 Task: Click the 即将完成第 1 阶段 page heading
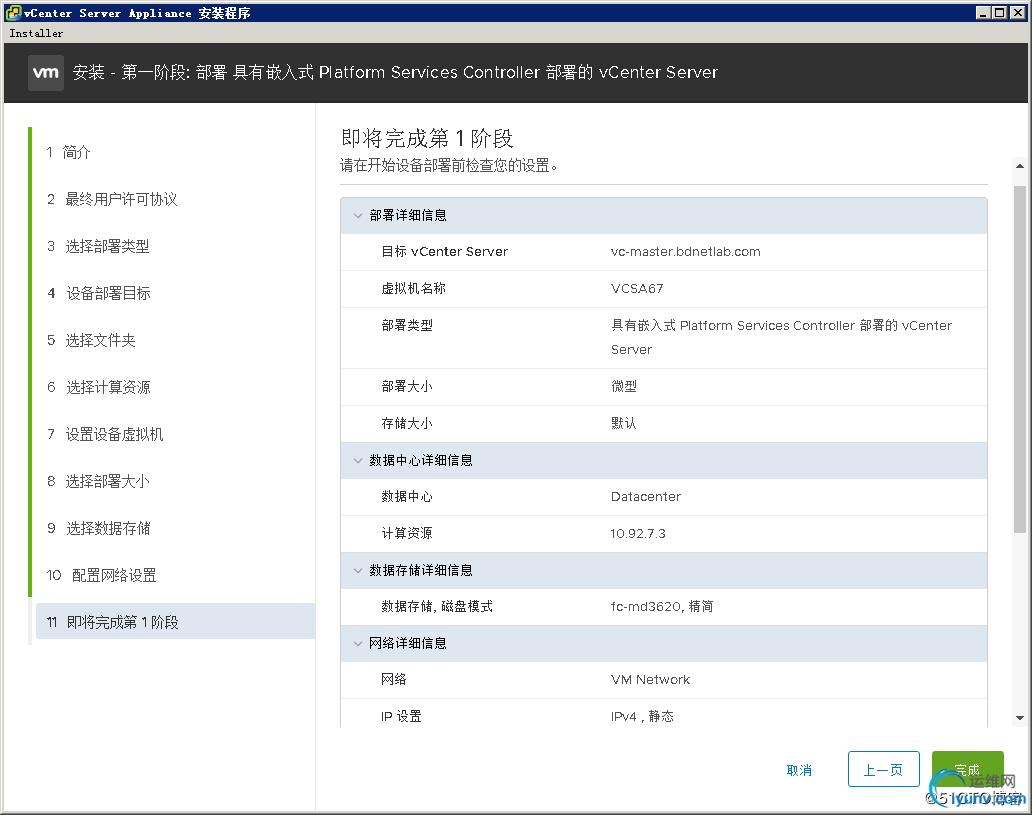(x=427, y=138)
